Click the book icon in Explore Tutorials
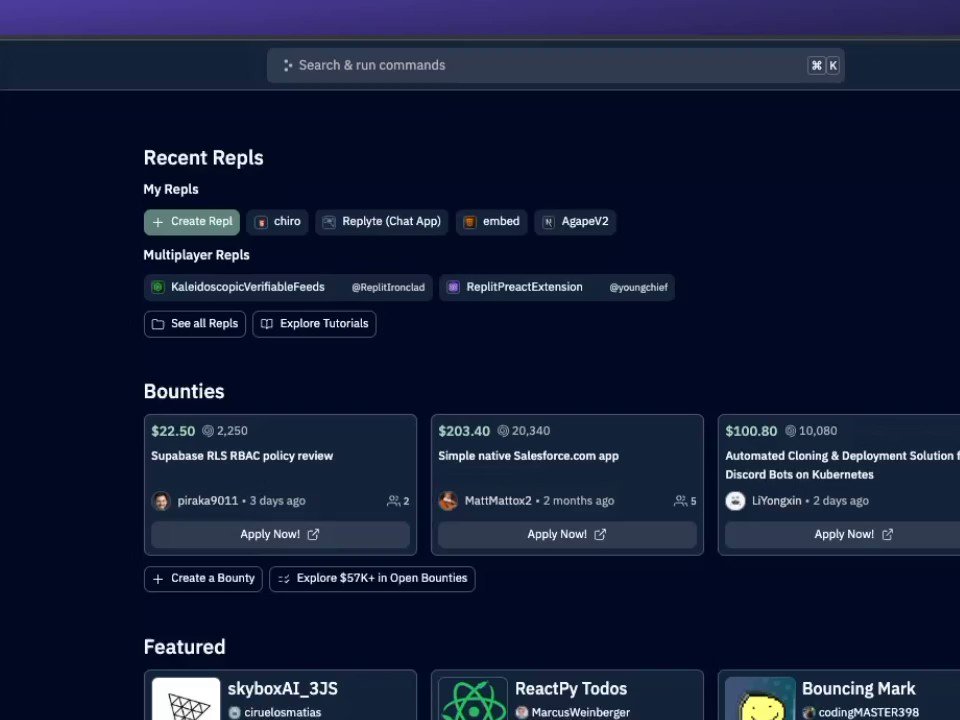 pyautogui.click(x=267, y=324)
